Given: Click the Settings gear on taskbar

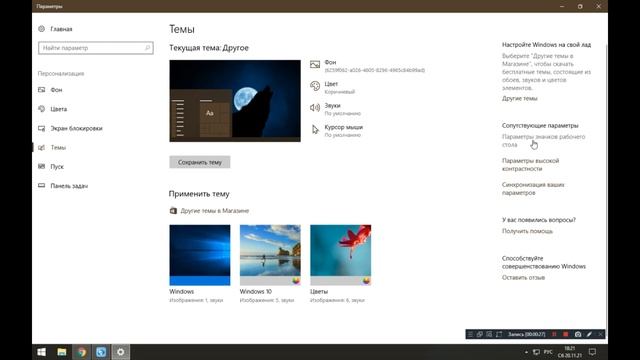Looking at the screenshot, I should pos(121,352).
